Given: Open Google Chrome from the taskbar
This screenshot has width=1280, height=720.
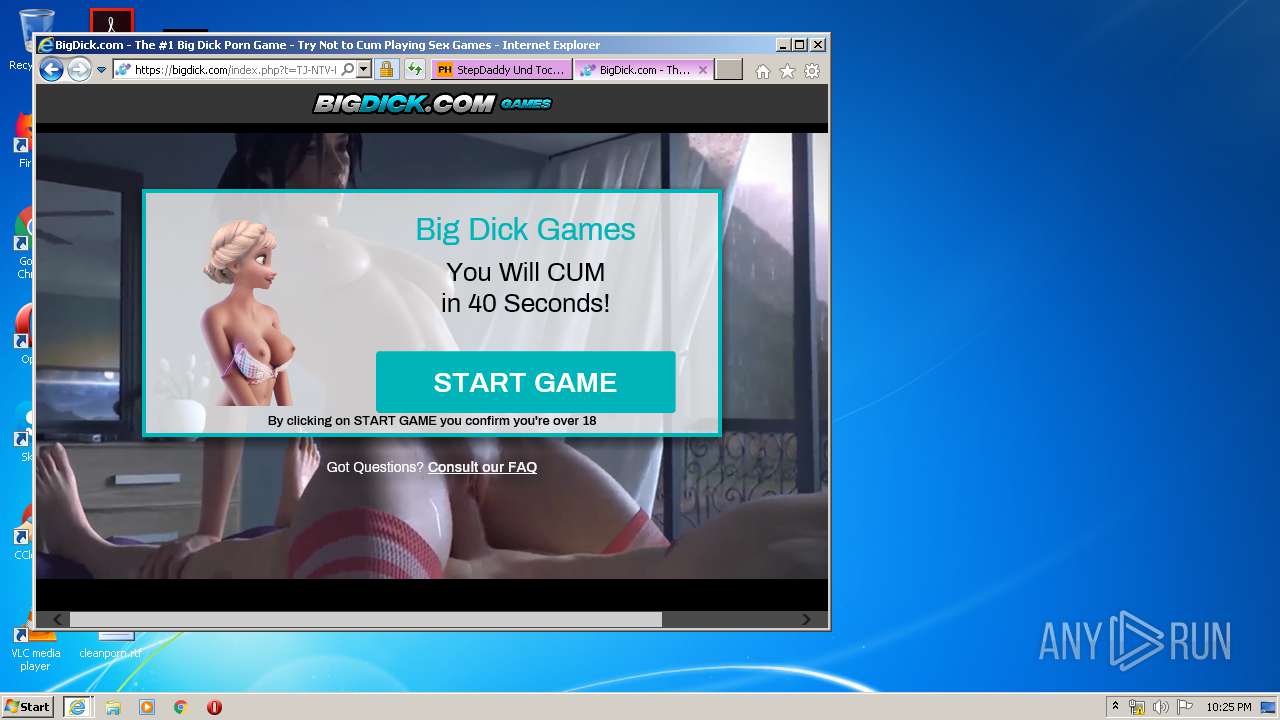Looking at the screenshot, I should 180,707.
